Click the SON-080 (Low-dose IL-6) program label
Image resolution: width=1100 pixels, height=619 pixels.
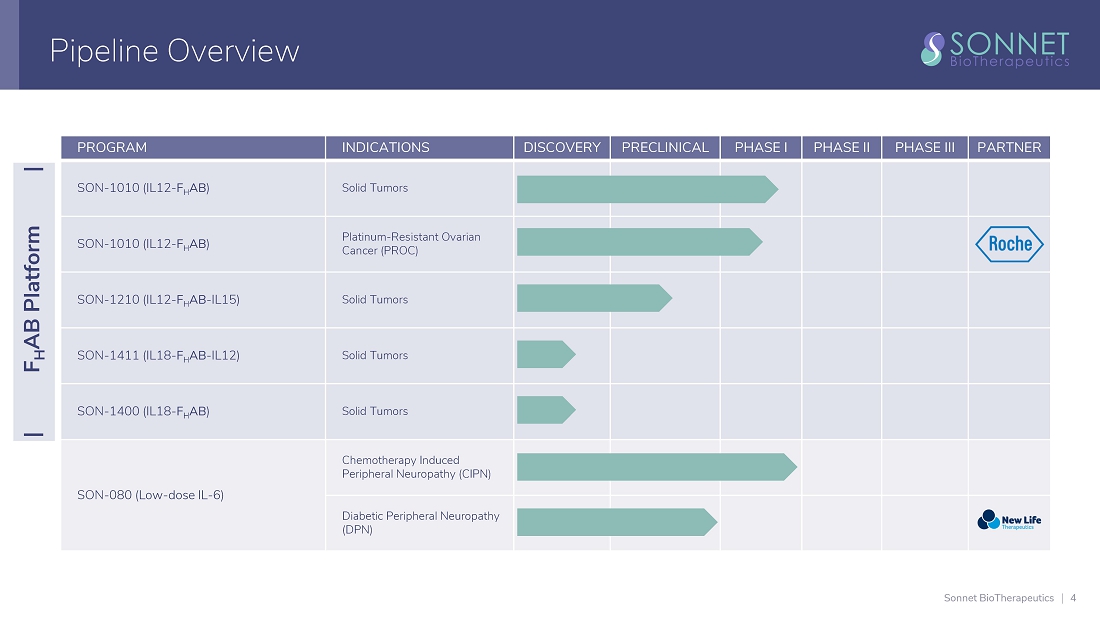tap(150, 495)
